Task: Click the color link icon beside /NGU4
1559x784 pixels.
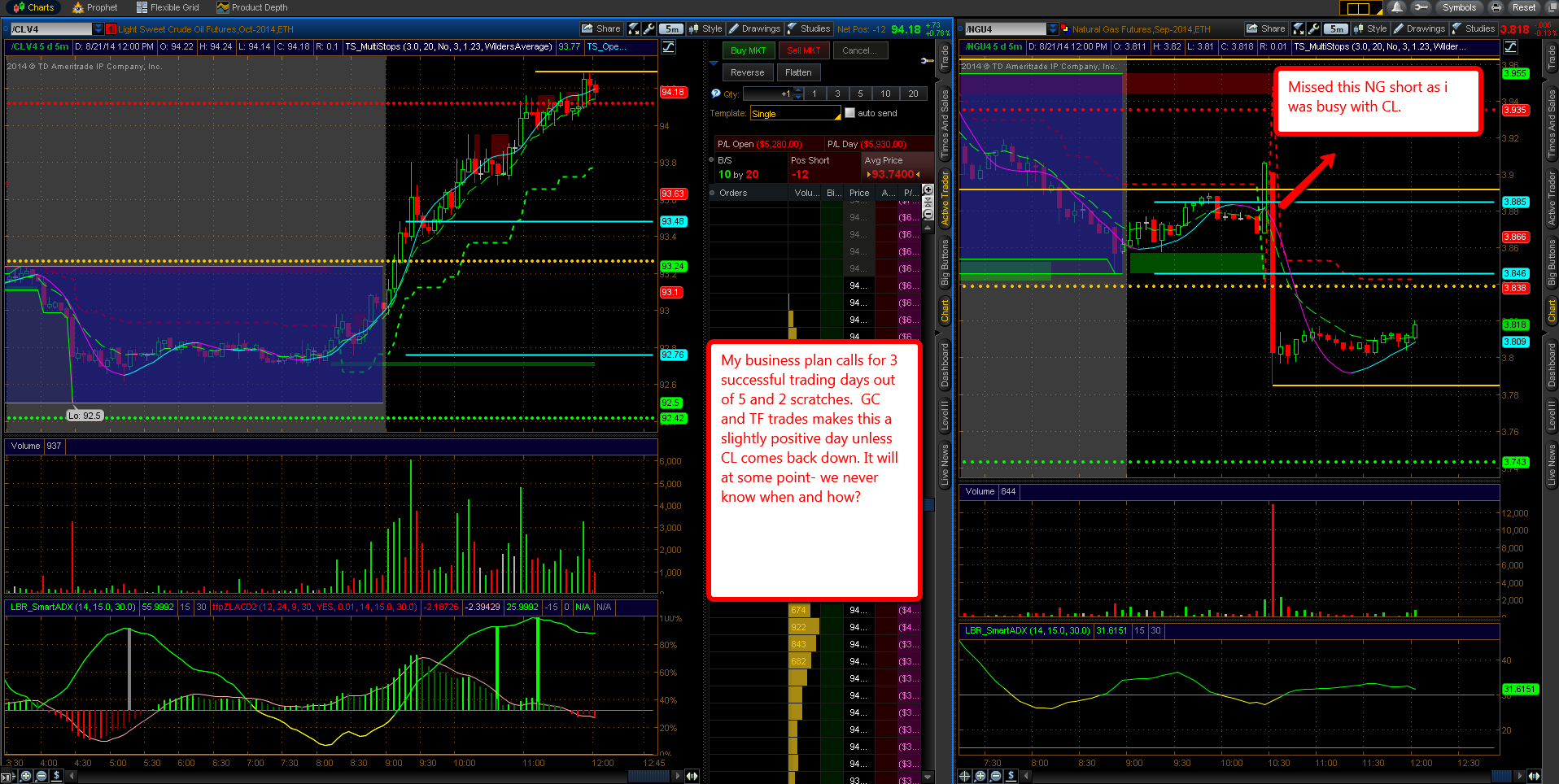Action: [x=1064, y=29]
